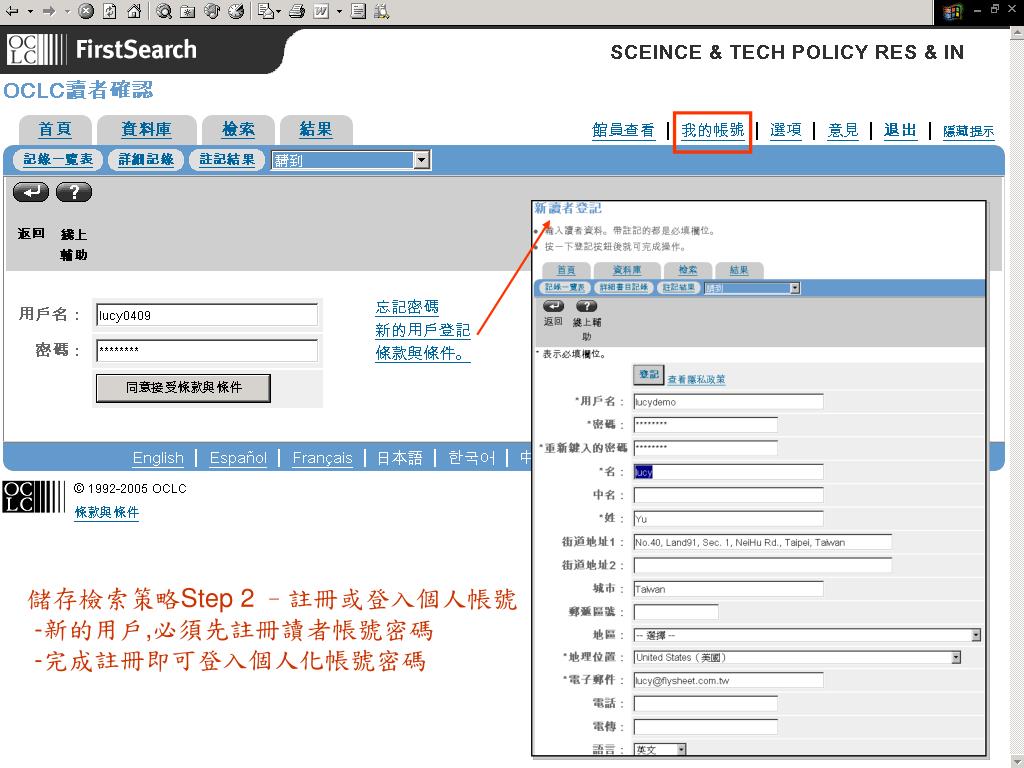Click the registration field containing lucydemo

[x=728, y=402]
